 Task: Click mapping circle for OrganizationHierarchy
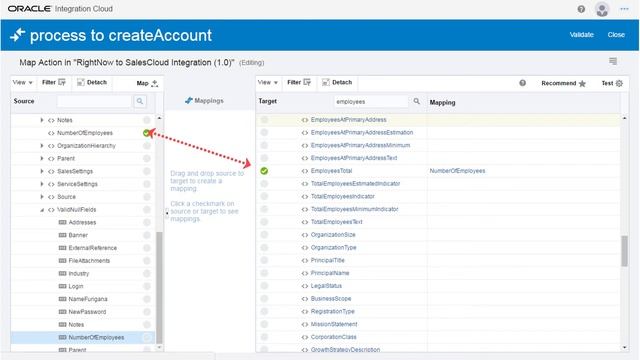(147, 146)
